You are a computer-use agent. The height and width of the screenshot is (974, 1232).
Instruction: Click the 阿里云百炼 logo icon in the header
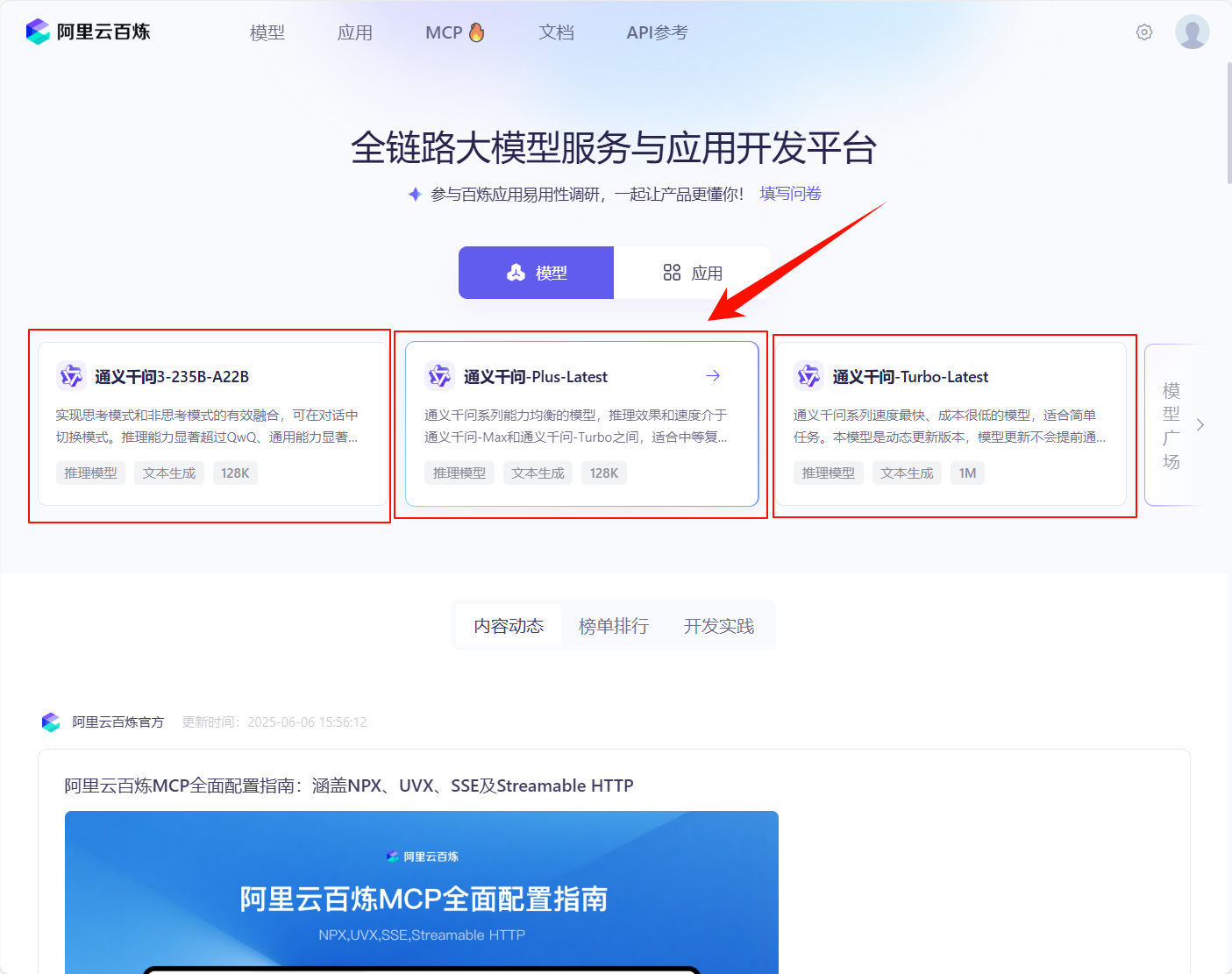click(x=38, y=32)
